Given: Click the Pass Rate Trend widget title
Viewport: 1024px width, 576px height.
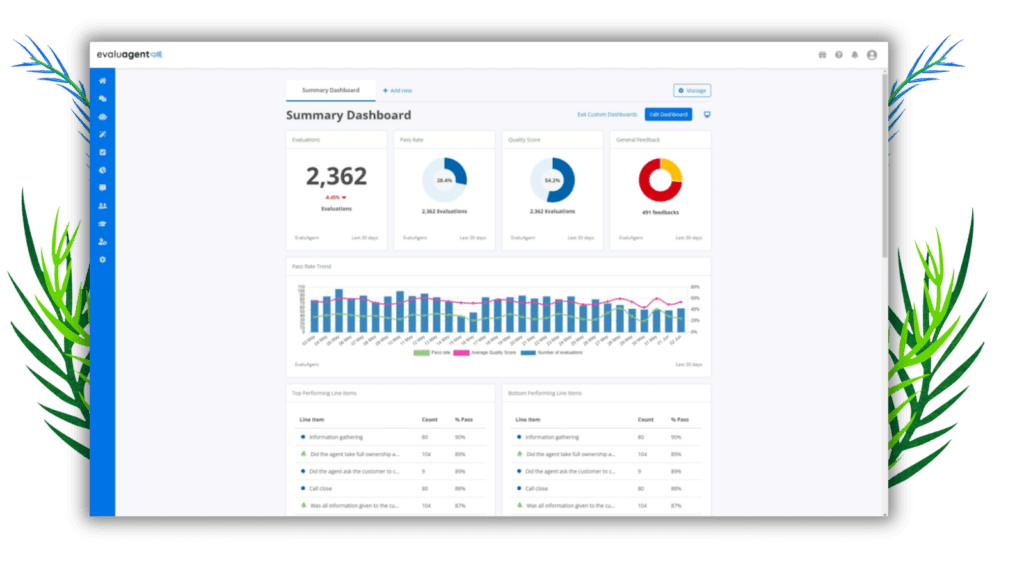Looking at the screenshot, I should (312, 266).
